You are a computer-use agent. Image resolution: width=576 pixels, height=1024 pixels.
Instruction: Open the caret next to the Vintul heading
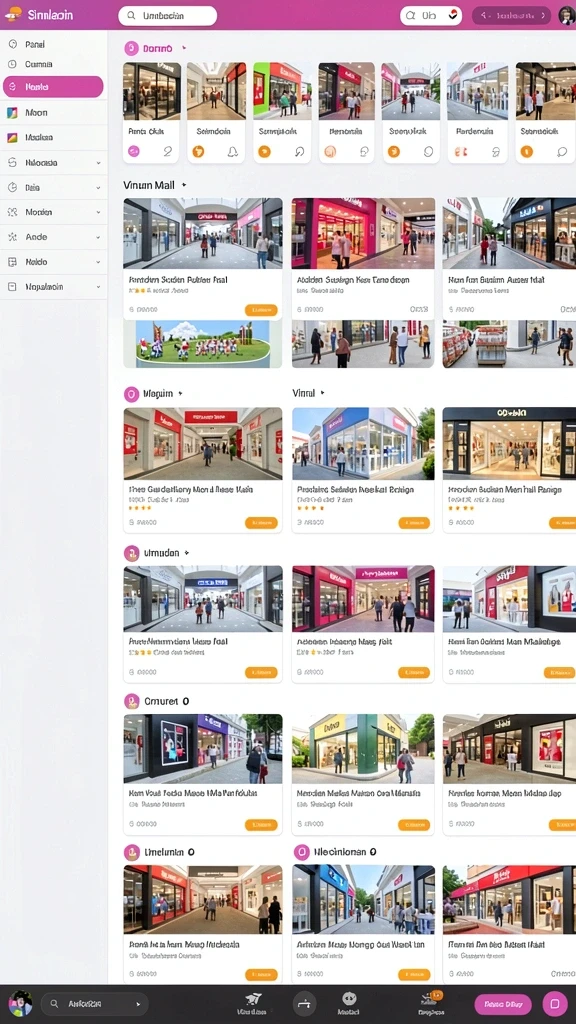click(x=322, y=393)
